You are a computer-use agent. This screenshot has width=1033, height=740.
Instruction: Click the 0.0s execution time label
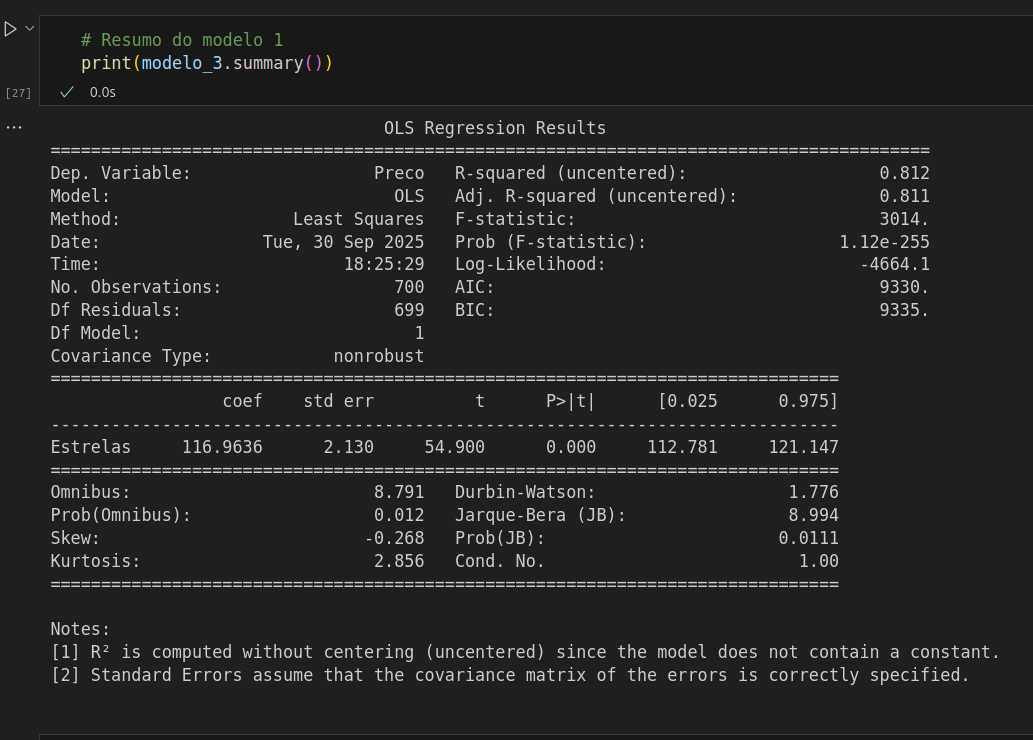tap(103, 92)
